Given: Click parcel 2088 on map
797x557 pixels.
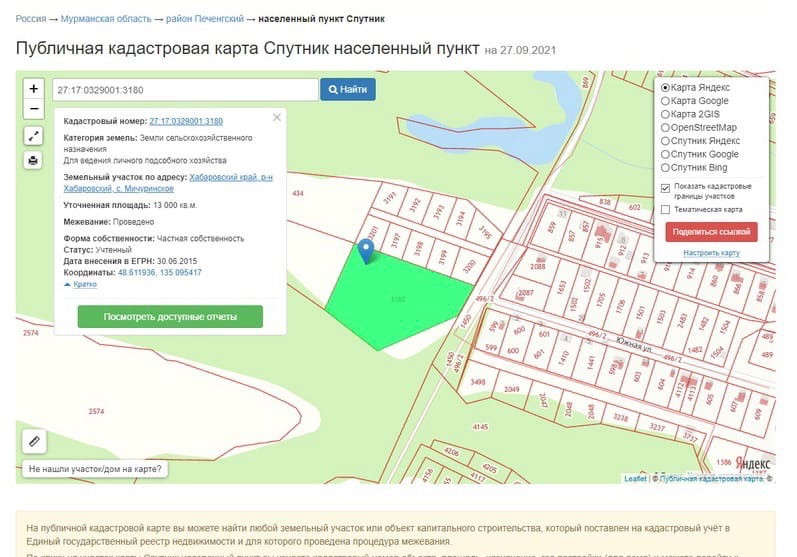Looking at the screenshot, I should (537, 266).
